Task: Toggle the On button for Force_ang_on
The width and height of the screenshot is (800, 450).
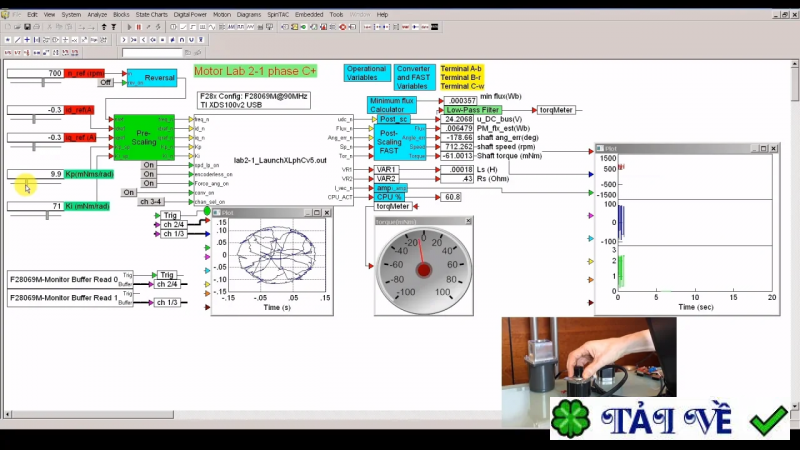Action: pyautogui.click(x=148, y=183)
